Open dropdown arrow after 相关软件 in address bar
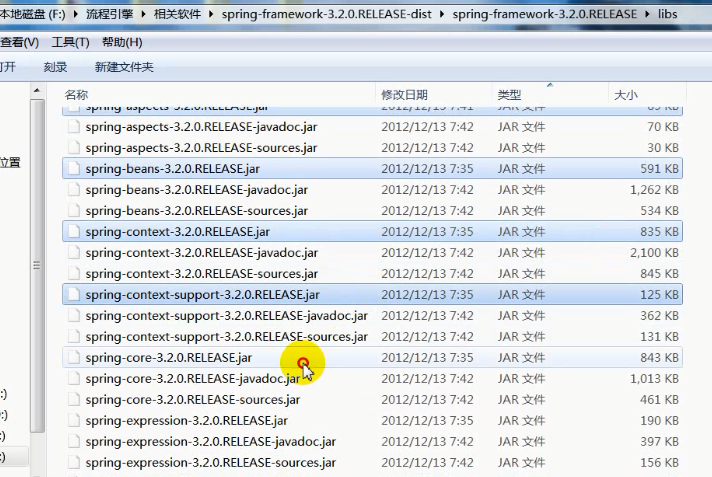The height and width of the screenshot is (477, 712). point(211,14)
